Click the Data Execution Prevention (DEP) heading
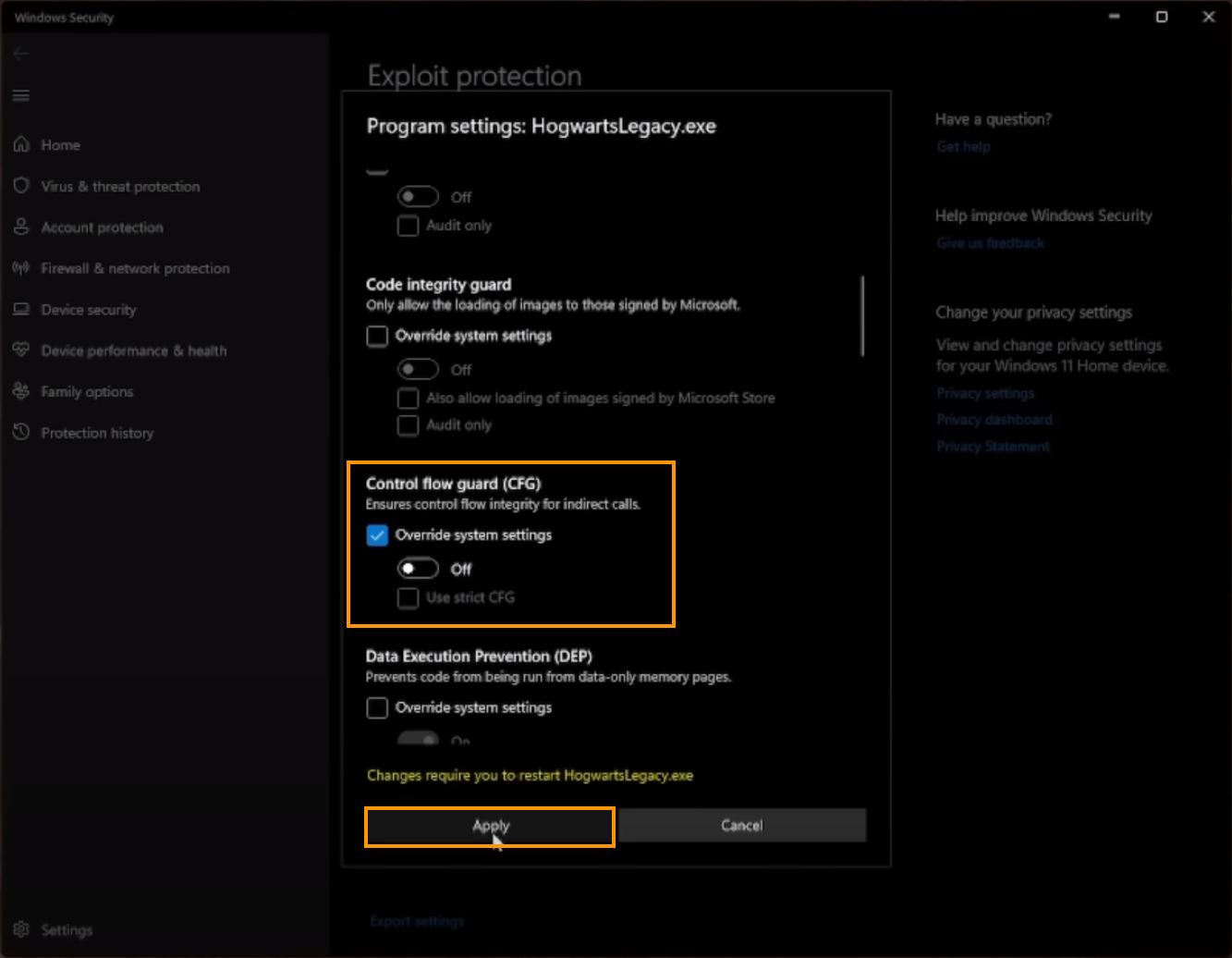Viewport: 1232px width, 958px height. [479, 657]
